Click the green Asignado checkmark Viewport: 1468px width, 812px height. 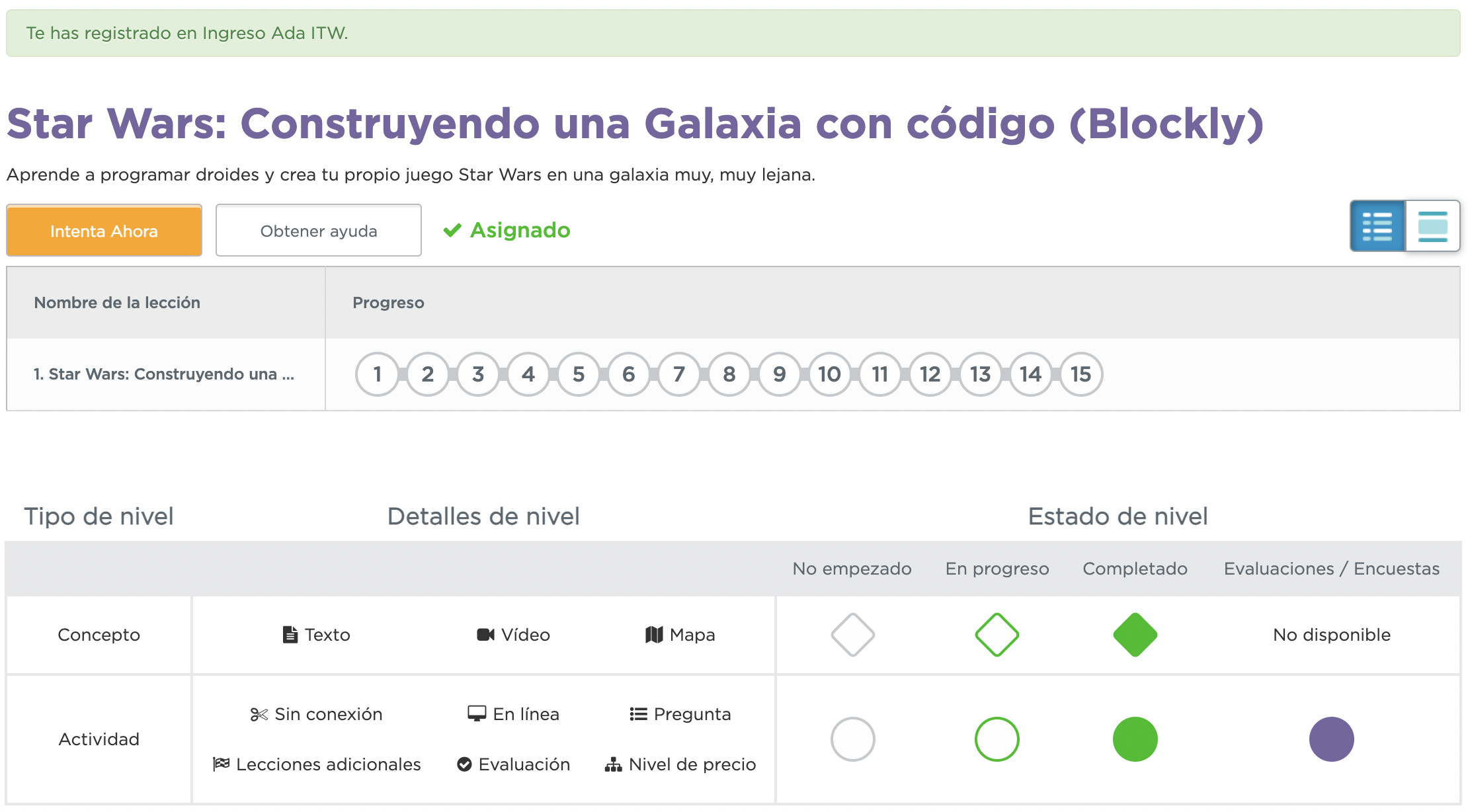pos(452,230)
